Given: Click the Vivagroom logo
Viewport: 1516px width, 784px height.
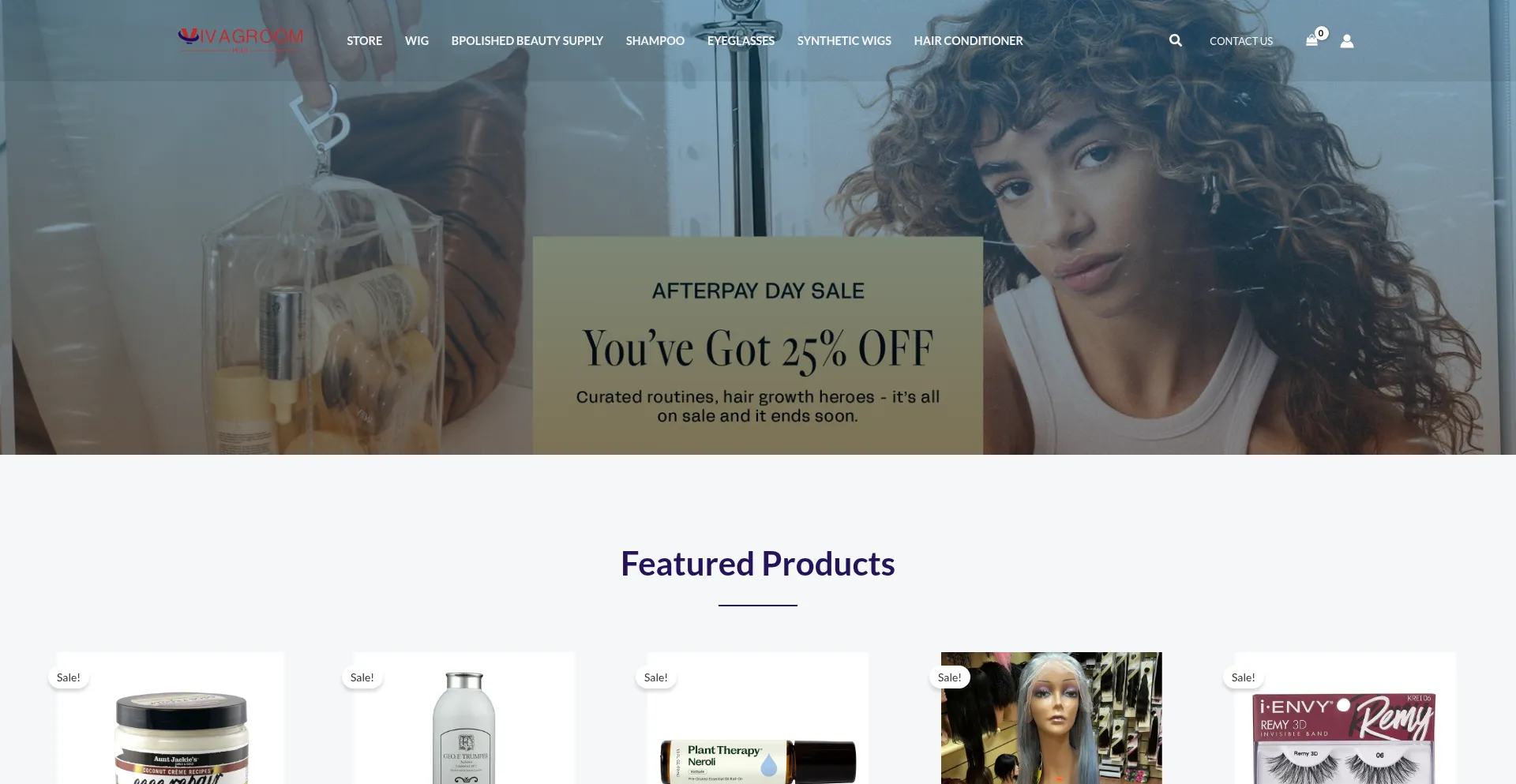Looking at the screenshot, I should point(241,39).
